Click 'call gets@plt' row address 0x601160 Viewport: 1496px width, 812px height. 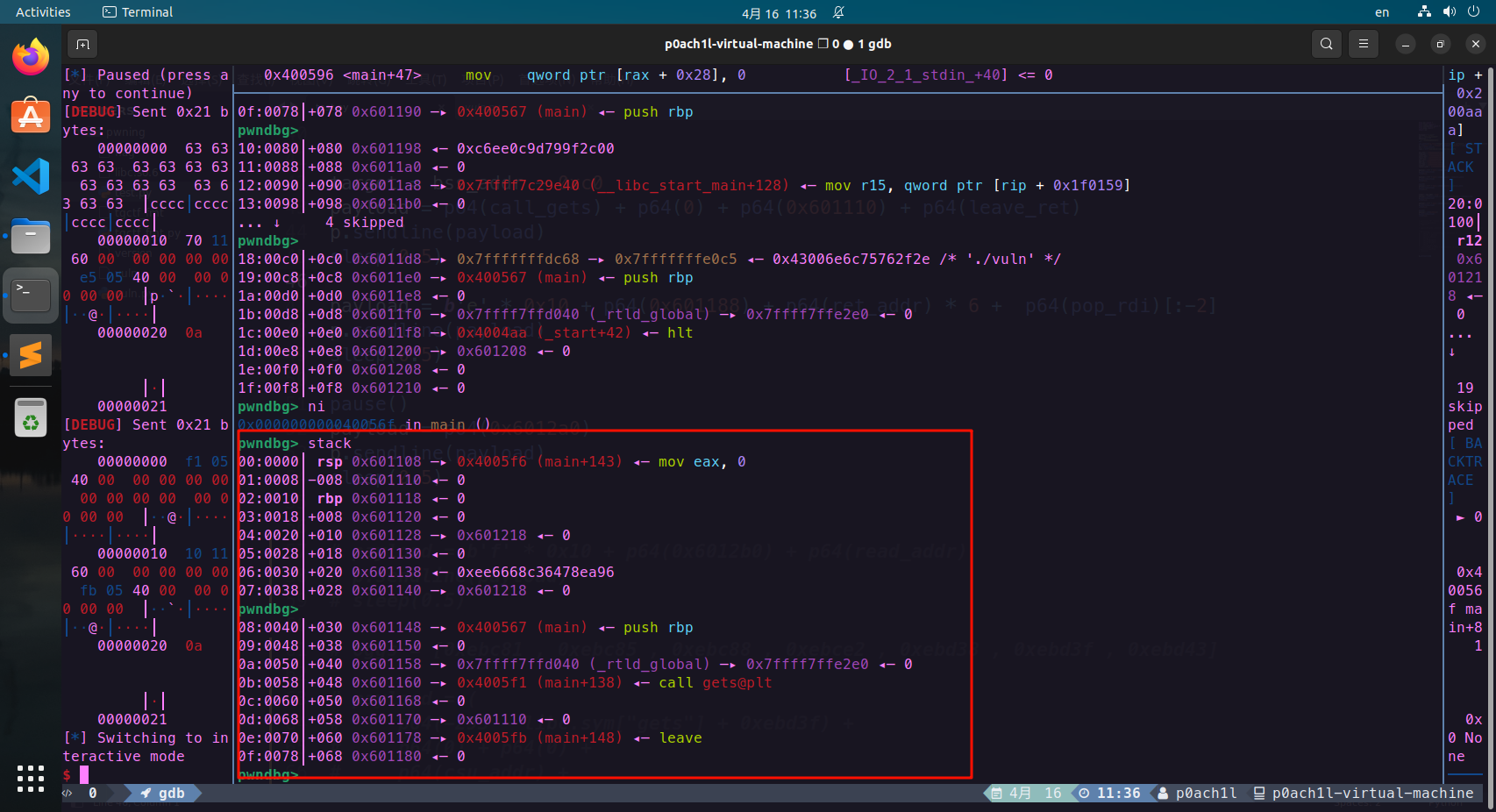pos(387,682)
